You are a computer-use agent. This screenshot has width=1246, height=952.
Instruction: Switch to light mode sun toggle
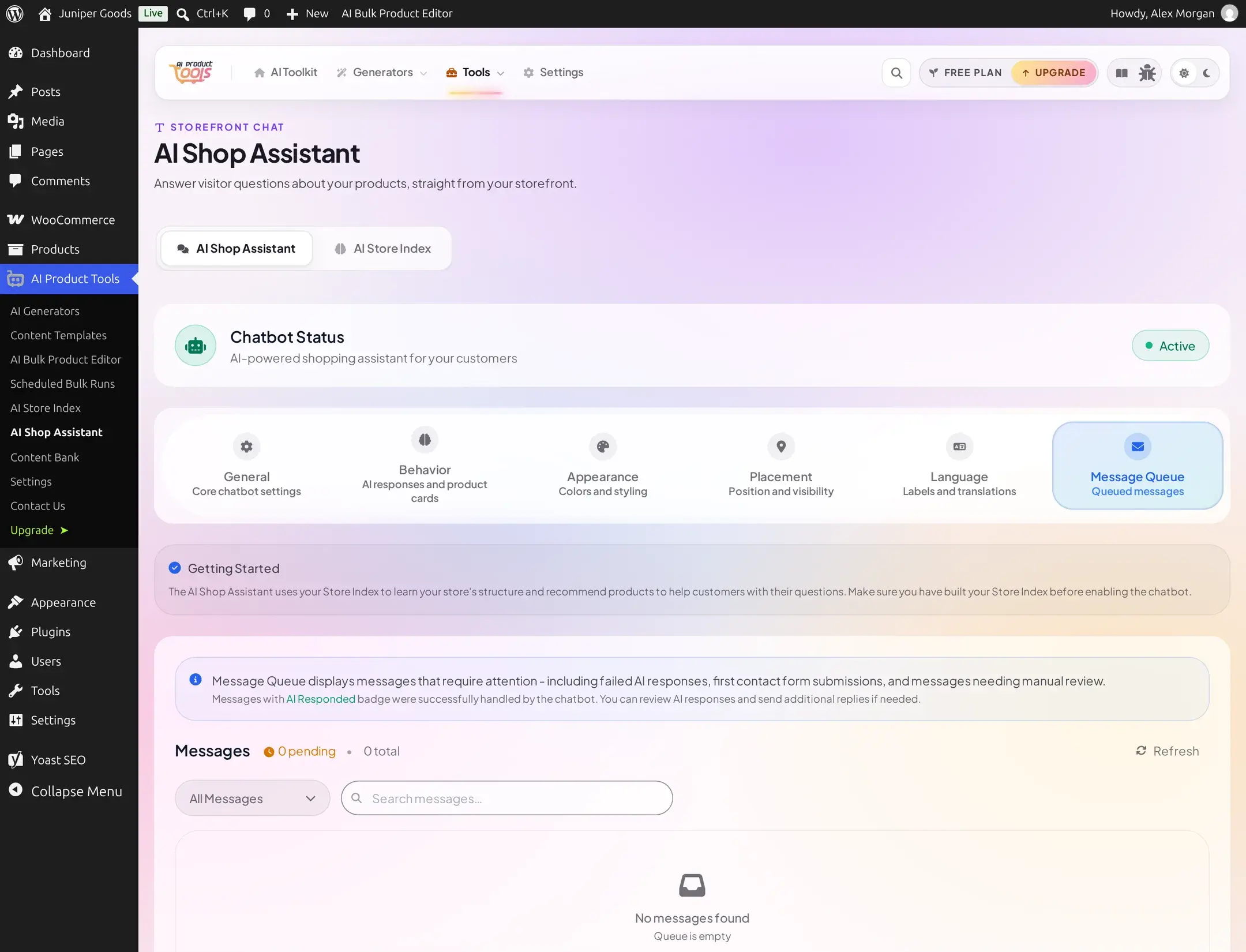(x=1184, y=73)
